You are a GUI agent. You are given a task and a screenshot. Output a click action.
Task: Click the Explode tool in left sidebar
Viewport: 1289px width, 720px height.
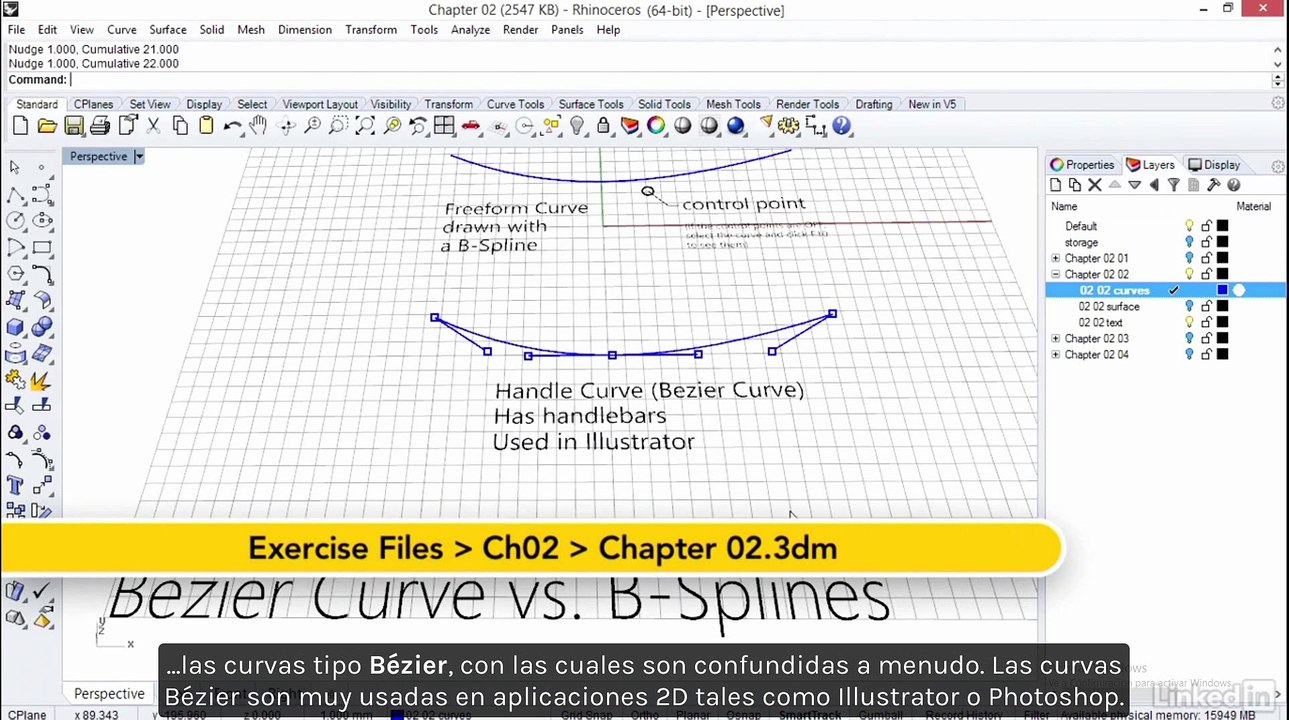pyautogui.click(x=42, y=380)
